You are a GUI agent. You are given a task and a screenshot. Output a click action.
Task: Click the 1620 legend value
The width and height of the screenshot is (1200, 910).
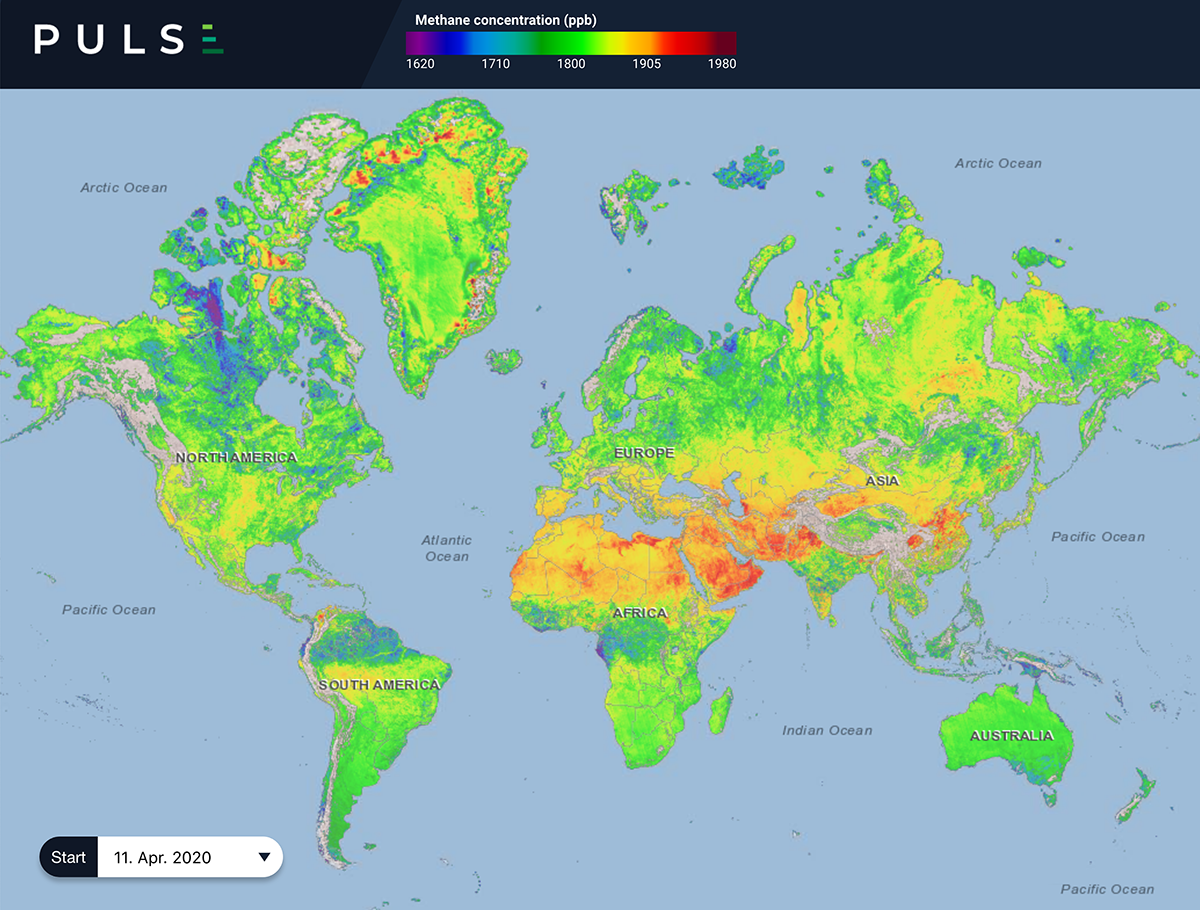pos(420,64)
